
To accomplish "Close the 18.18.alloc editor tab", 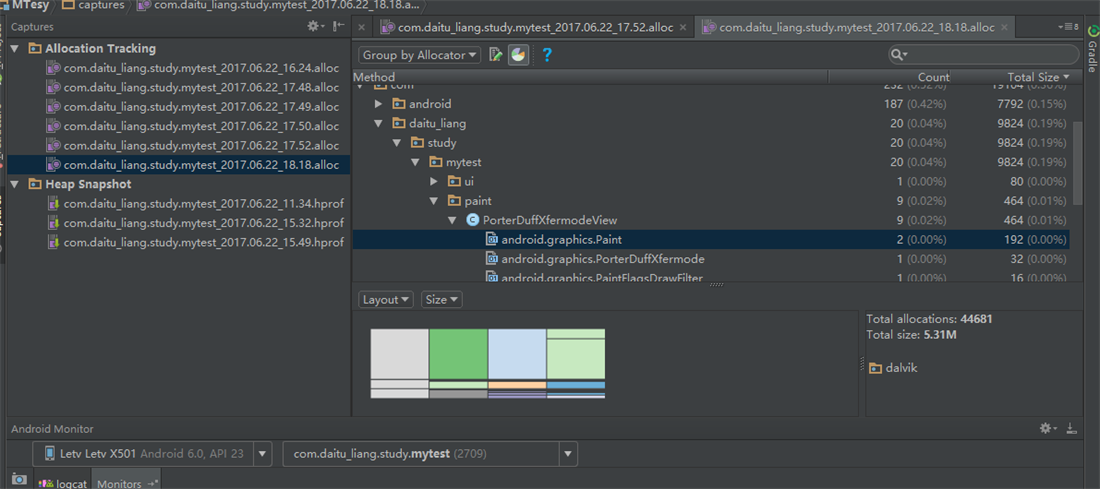I will [x=1005, y=27].
